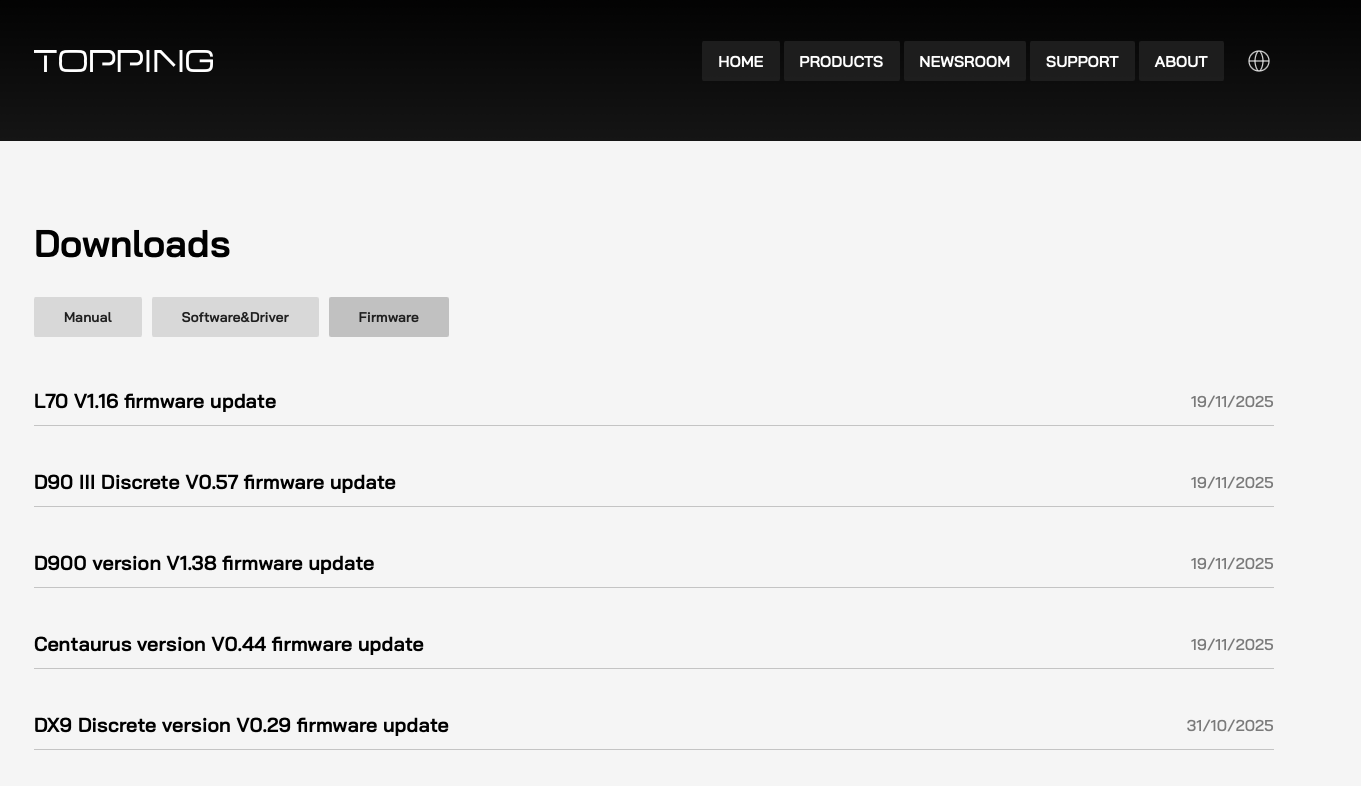1361x786 pixels.
Task: Open D90 III Discrete V0.57 firmware update
Action: pos(215,482)
